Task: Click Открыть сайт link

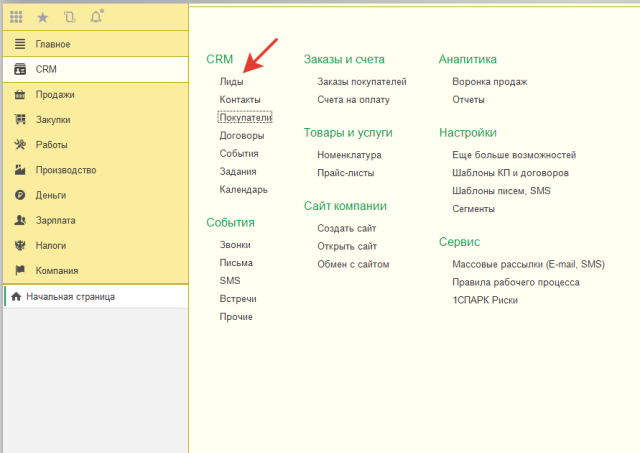Action: tap(347, 246)
